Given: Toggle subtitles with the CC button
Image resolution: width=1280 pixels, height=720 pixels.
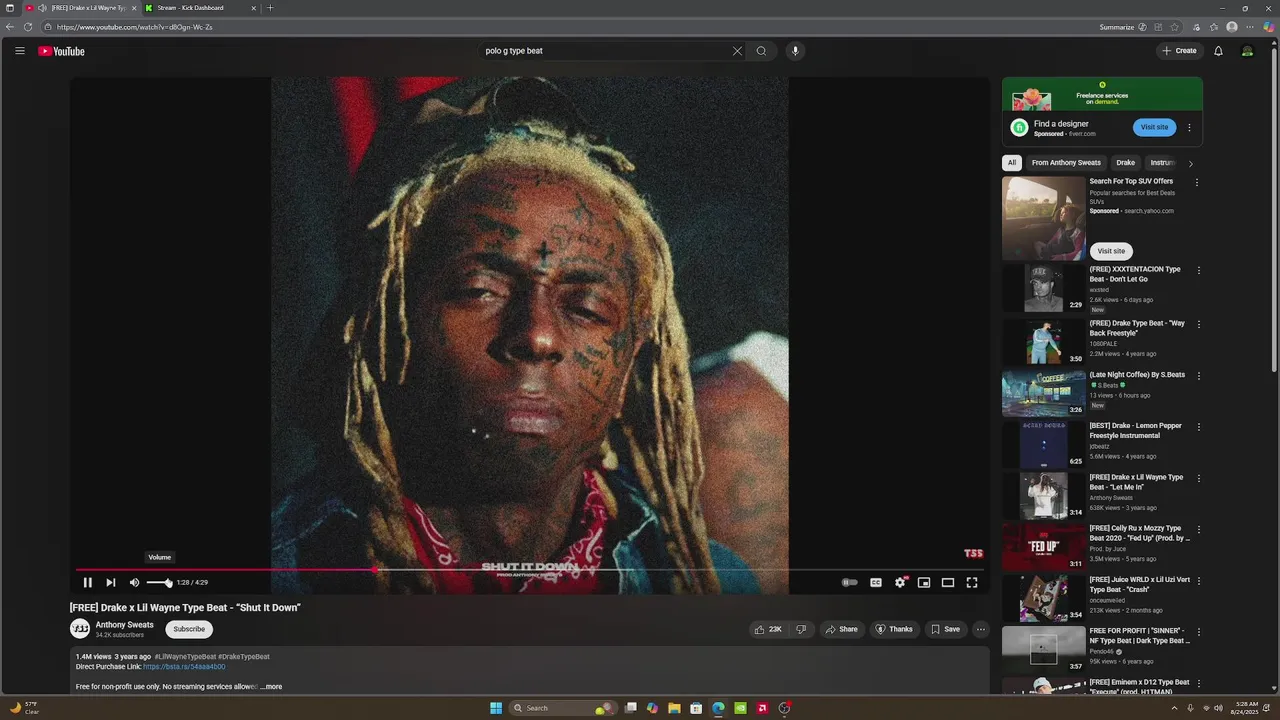Looking at the screenshot, I should 876,582.
